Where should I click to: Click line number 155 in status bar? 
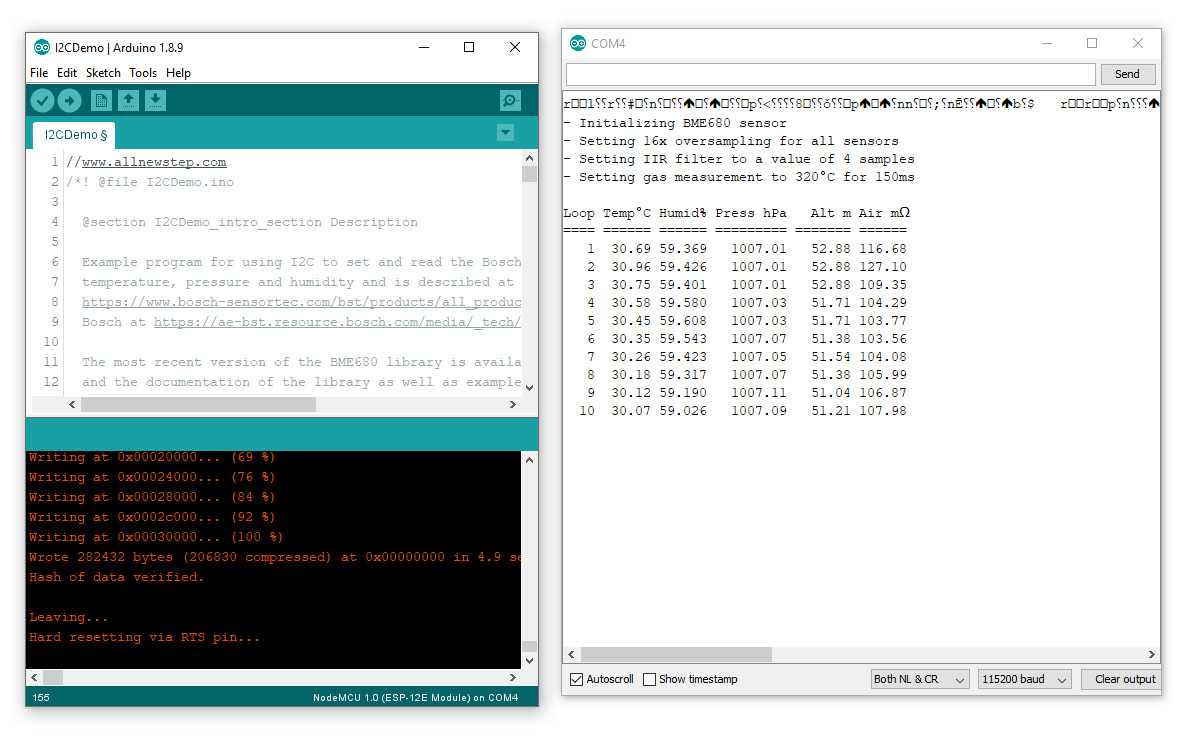(41, 697)
